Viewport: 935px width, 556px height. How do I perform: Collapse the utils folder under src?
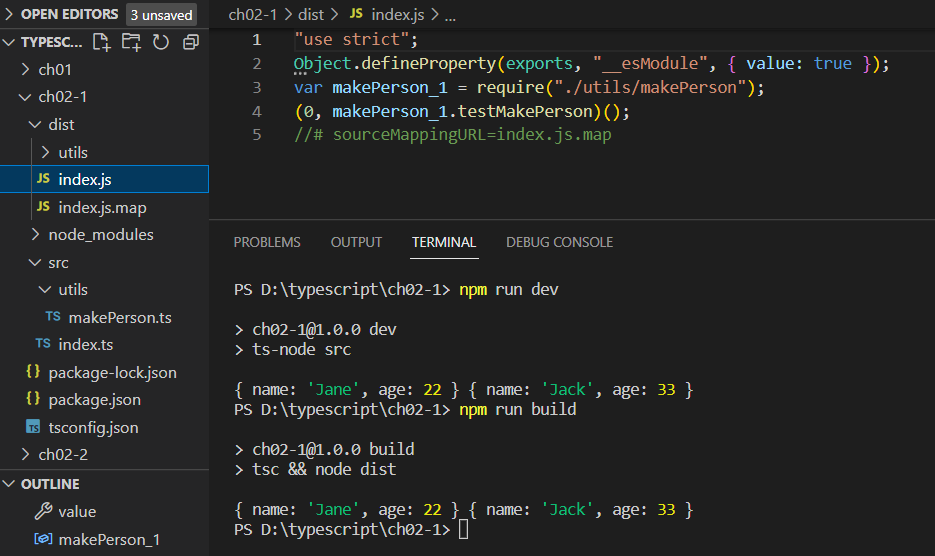tap(45, 289)
